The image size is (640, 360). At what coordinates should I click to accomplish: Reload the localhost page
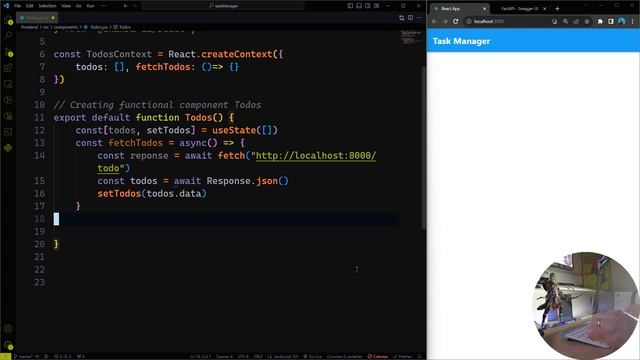[456, 21]
